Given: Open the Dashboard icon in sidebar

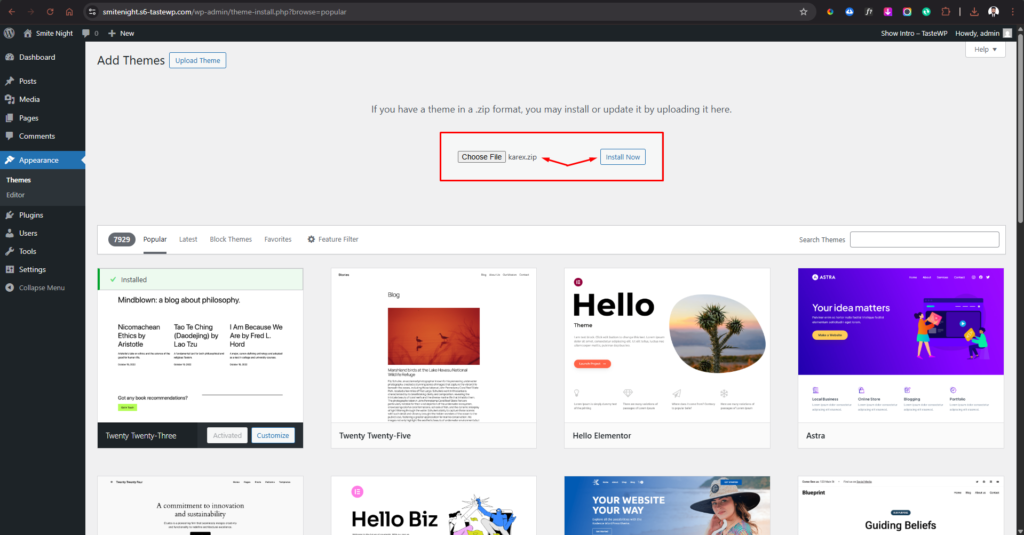Looking at the screenshot, I should click(9, 57).
